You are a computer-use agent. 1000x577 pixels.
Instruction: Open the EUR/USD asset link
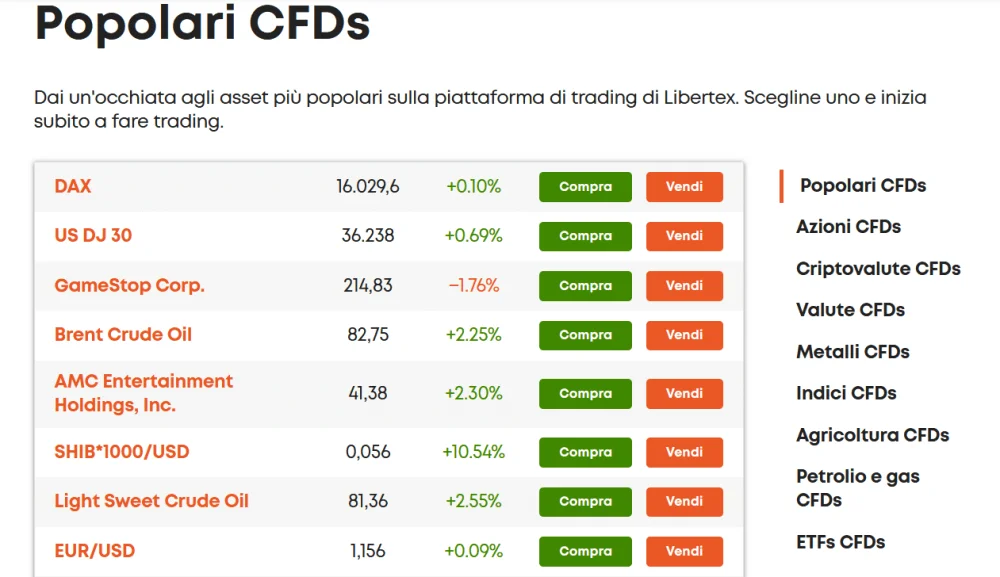(x=94, y=550)
